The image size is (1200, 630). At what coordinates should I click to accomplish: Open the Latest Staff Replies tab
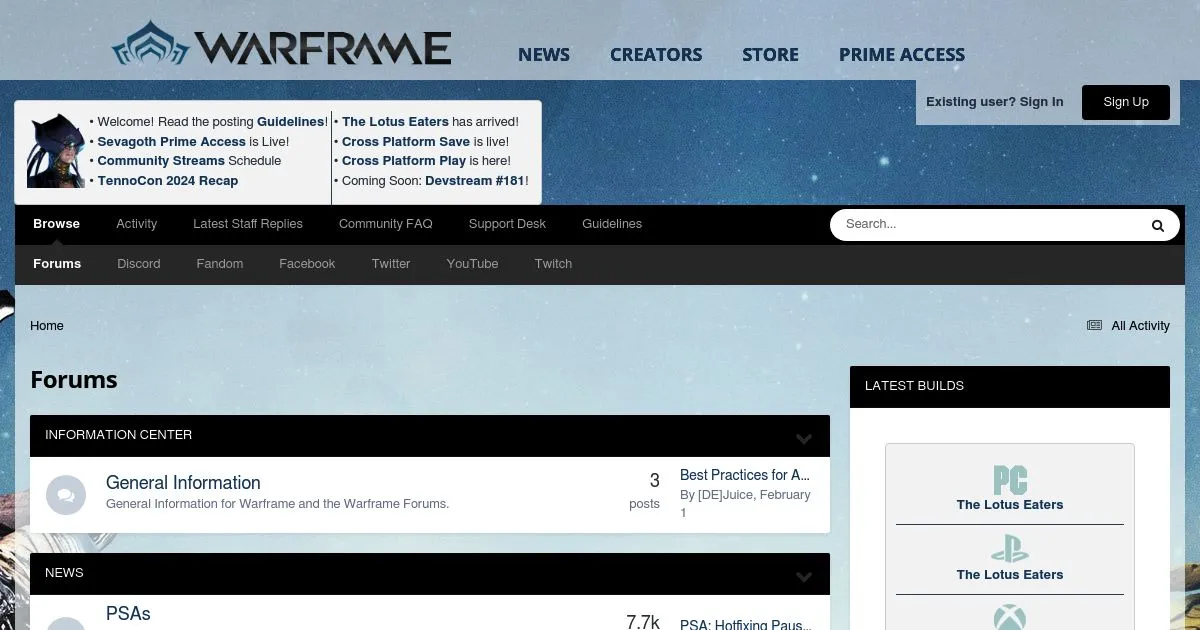pos(248,224)
